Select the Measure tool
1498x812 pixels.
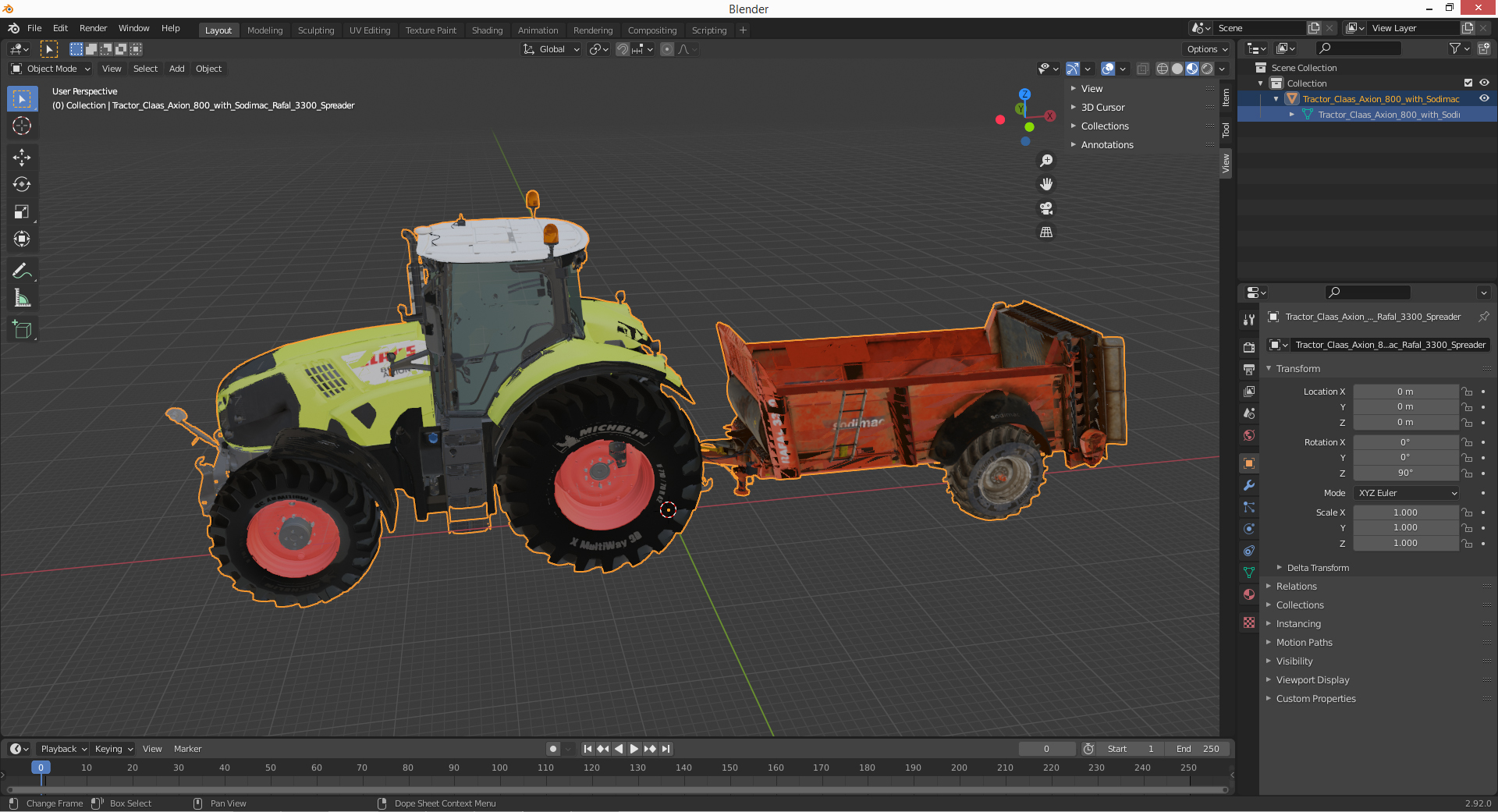click(x=22, y=298)
